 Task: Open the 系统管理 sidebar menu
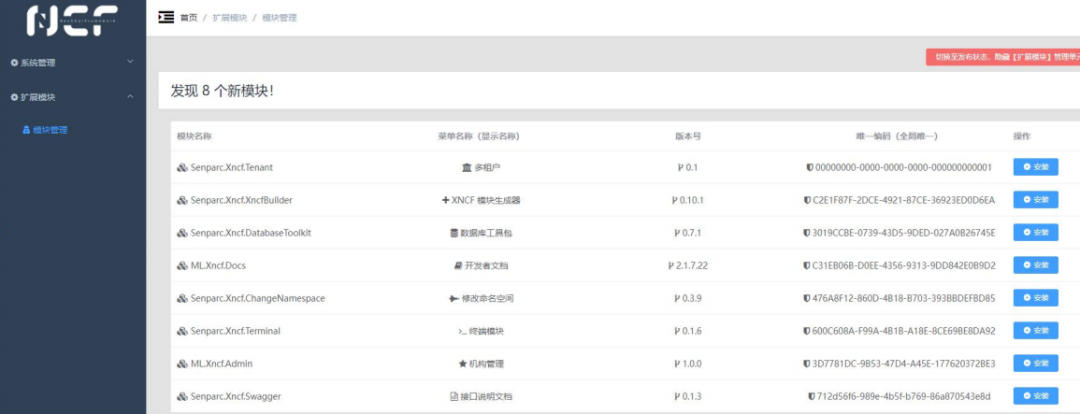click(73, 63)
